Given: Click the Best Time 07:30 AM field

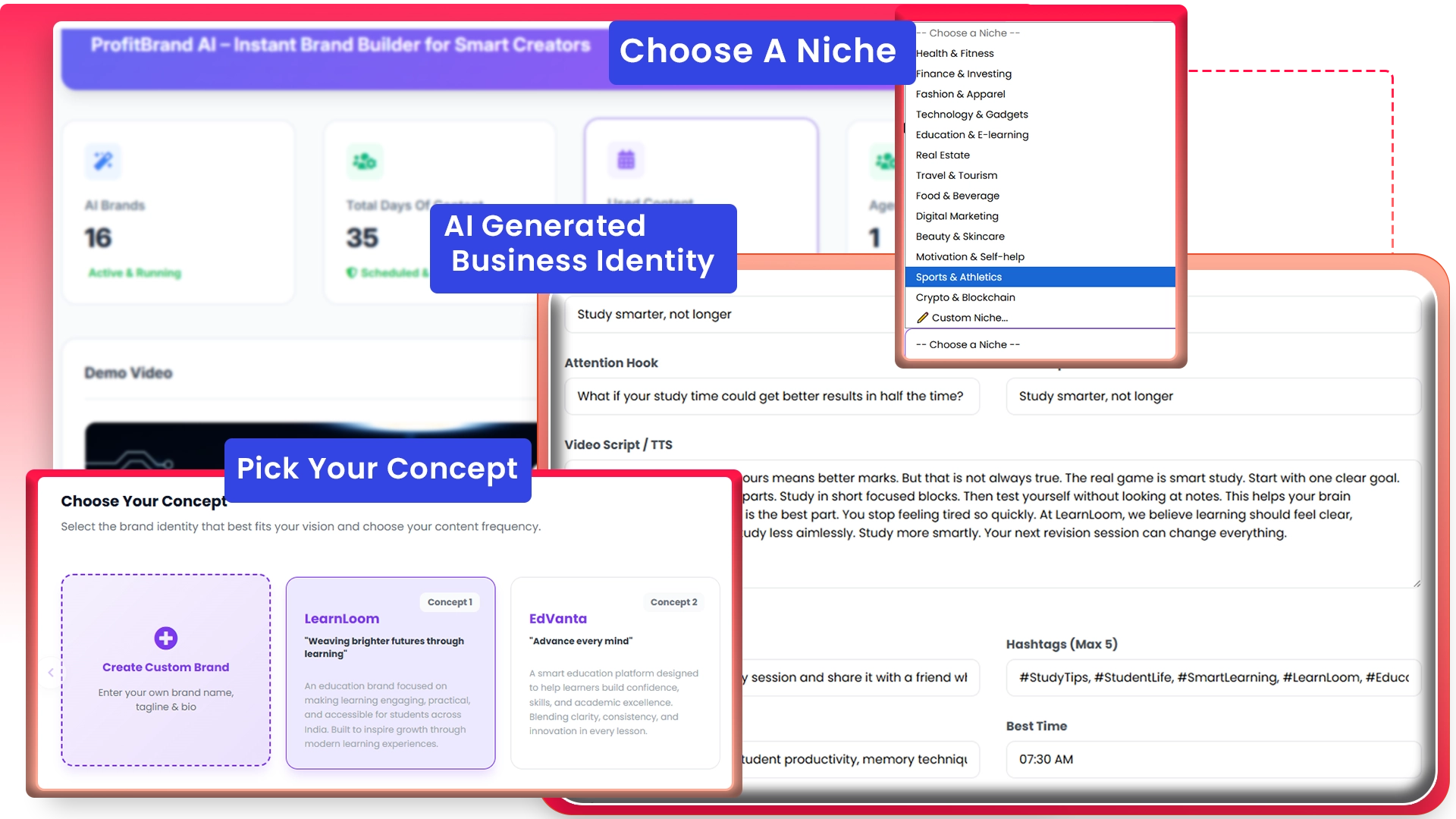Looking at the screenshot, I should click(x=1212, y=759).
